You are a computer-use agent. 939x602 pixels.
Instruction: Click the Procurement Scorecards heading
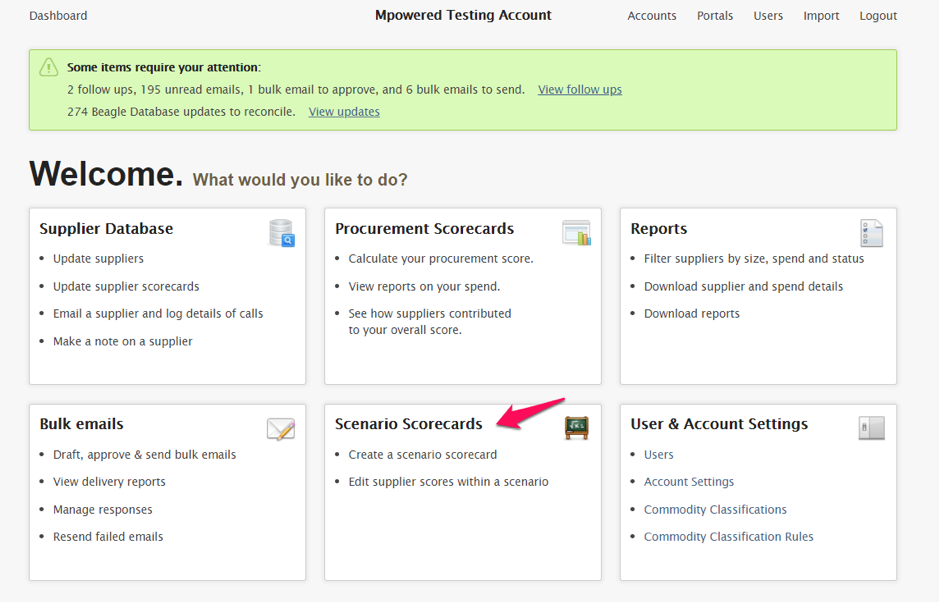pos(424,229)
